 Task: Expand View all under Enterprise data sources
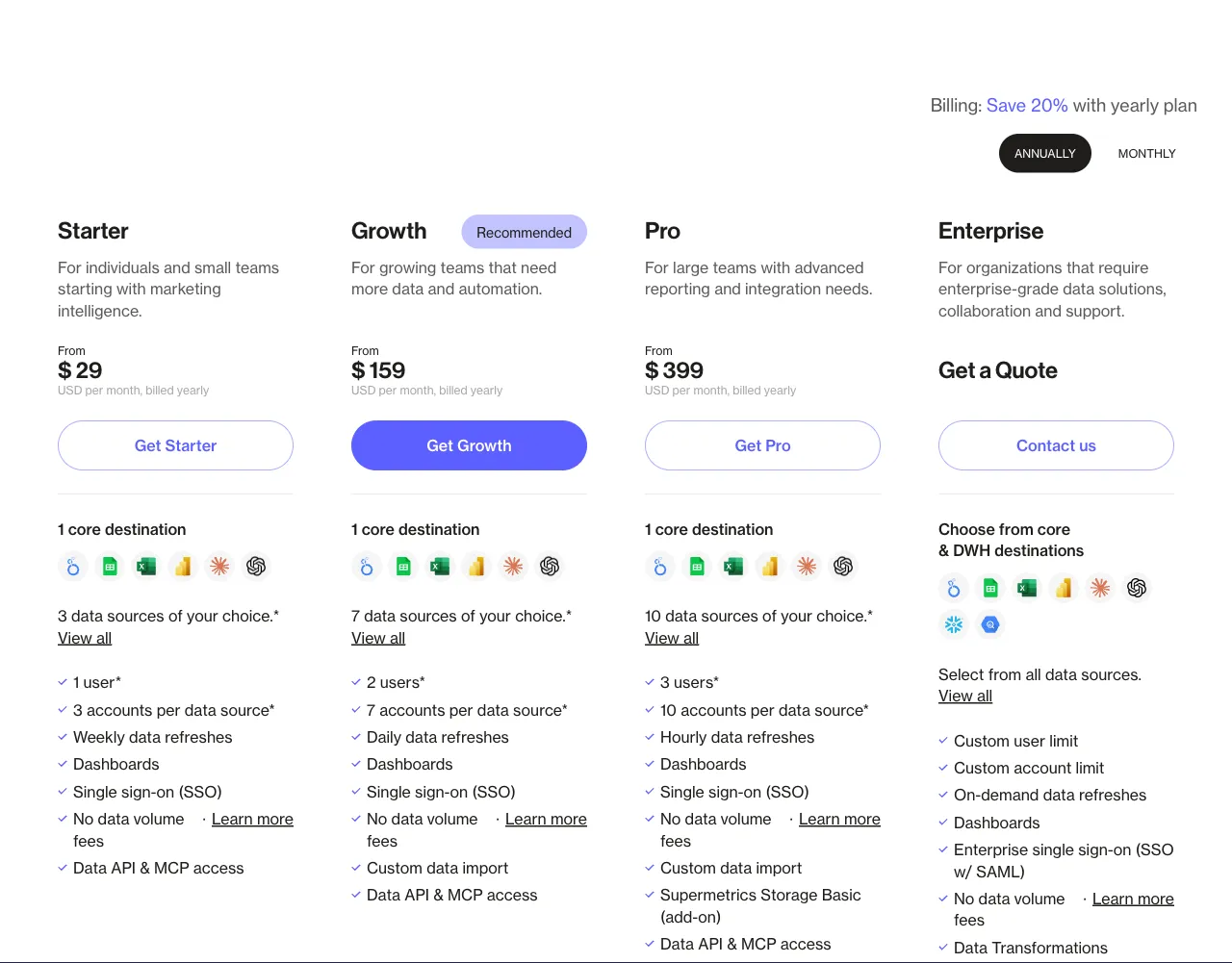click(x=964, y=696)
